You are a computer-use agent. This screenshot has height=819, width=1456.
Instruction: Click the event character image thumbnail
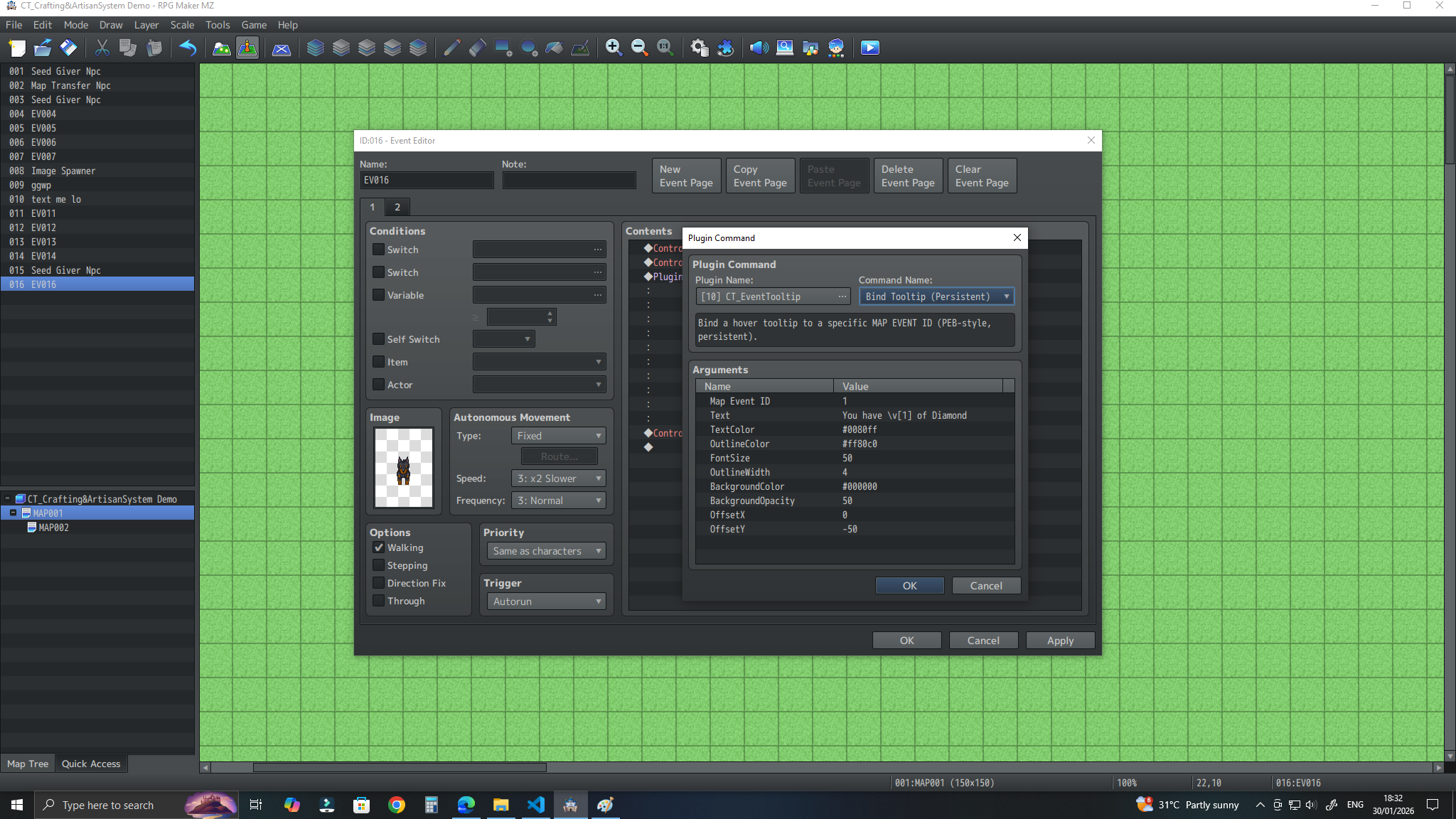404,467
